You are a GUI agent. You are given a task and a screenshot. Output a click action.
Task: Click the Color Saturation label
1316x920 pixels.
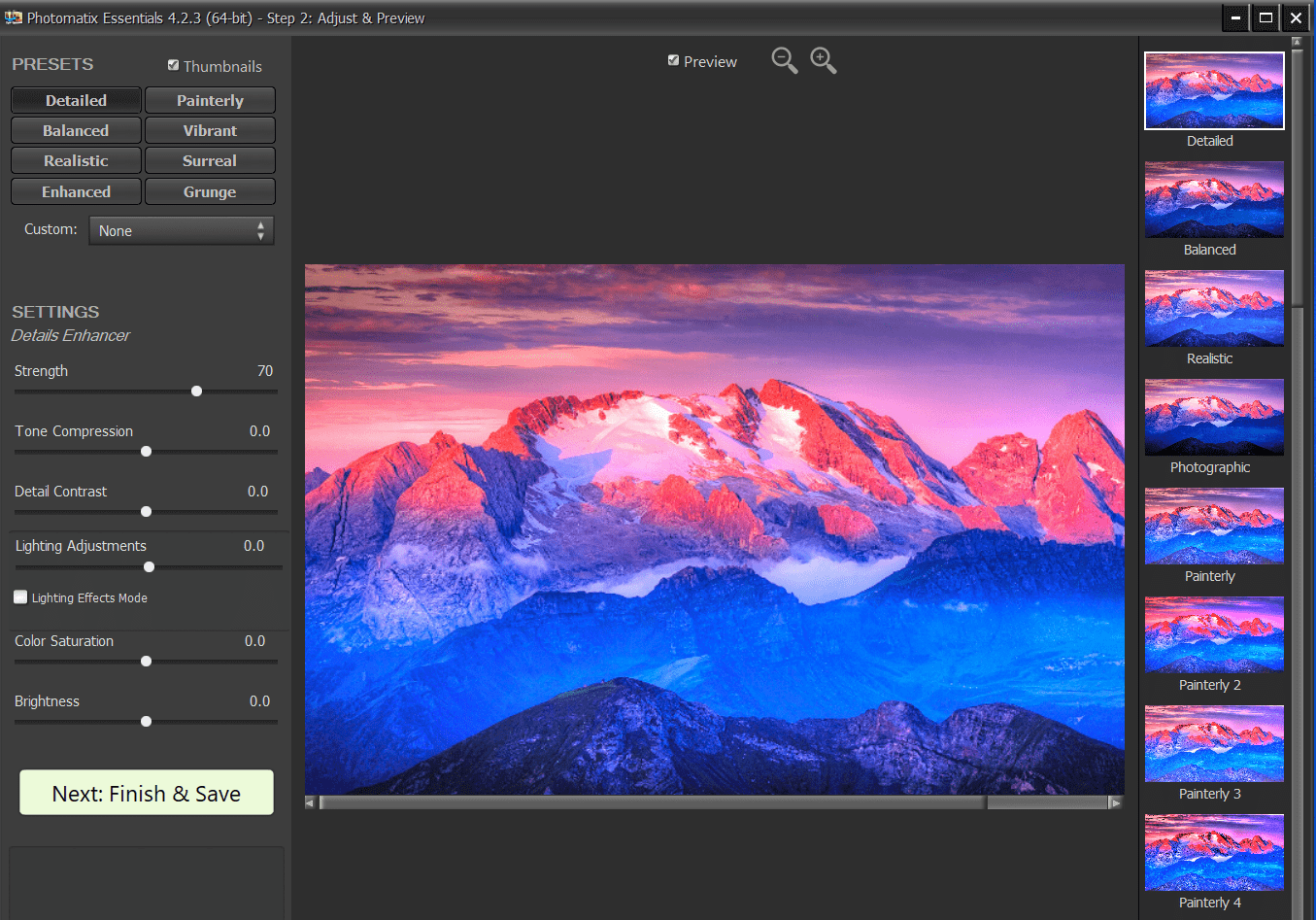[x=64, y=641]
